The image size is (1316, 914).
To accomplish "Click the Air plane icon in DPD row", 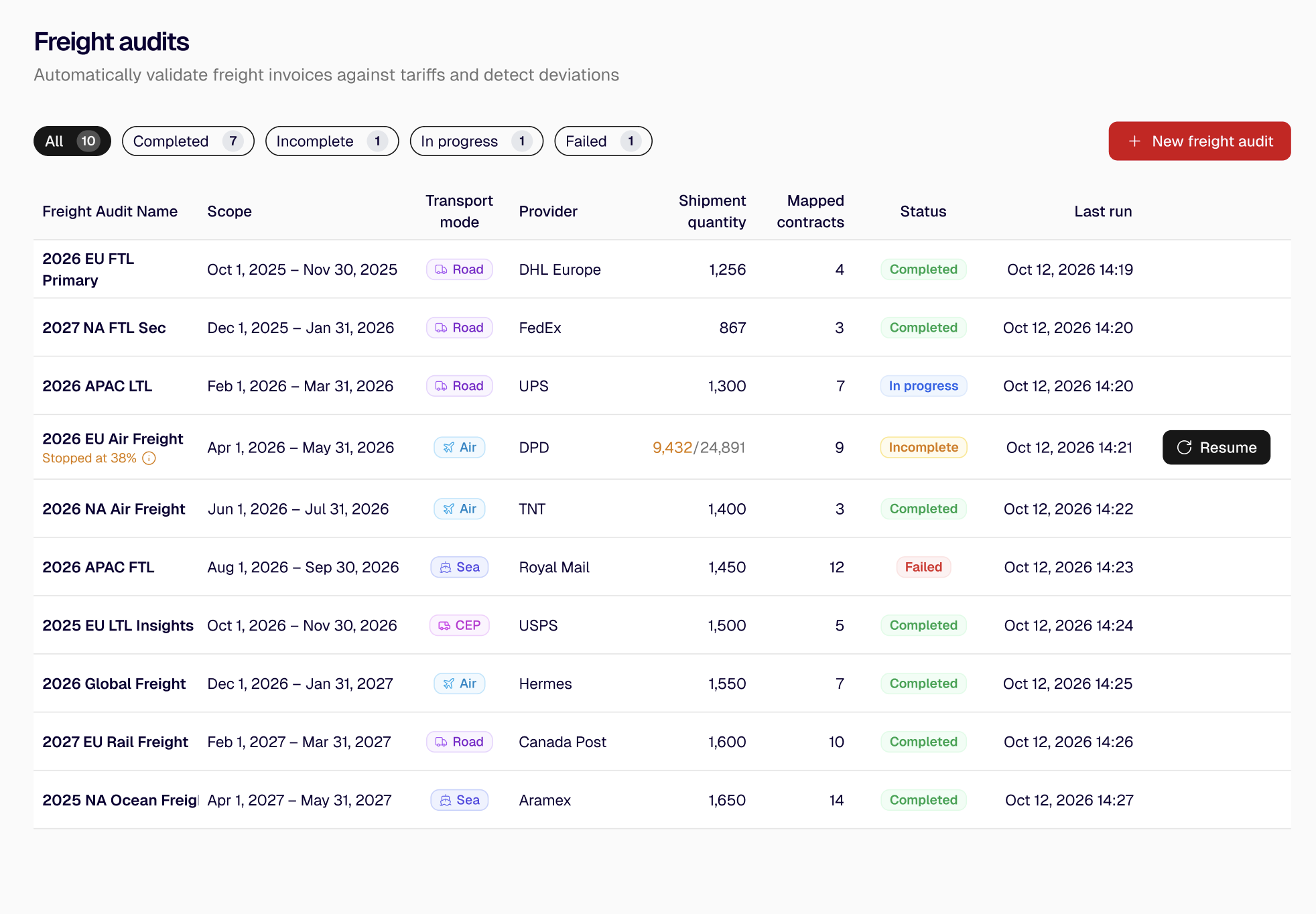I will (449, 448).
